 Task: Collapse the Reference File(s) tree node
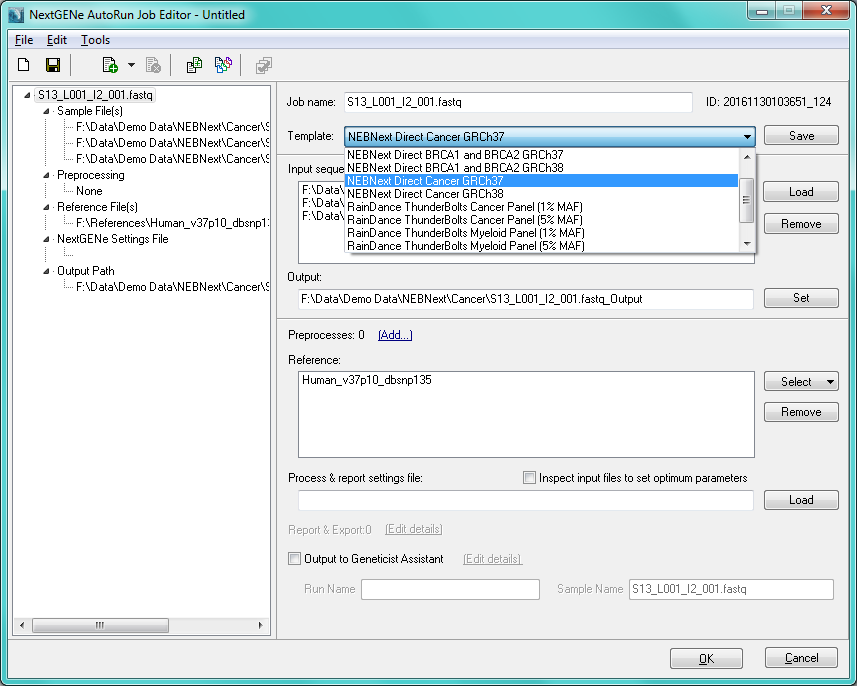[46, 207]
